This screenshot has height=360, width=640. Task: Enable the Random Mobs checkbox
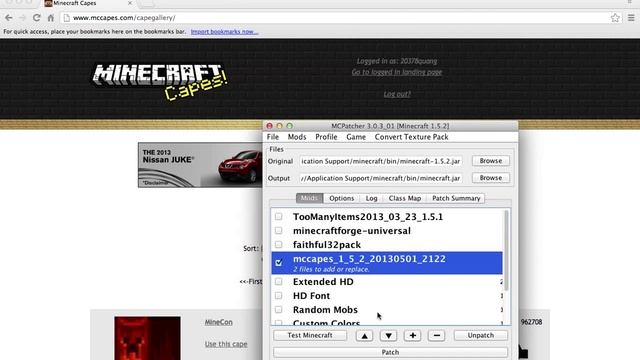coord(278,310)
